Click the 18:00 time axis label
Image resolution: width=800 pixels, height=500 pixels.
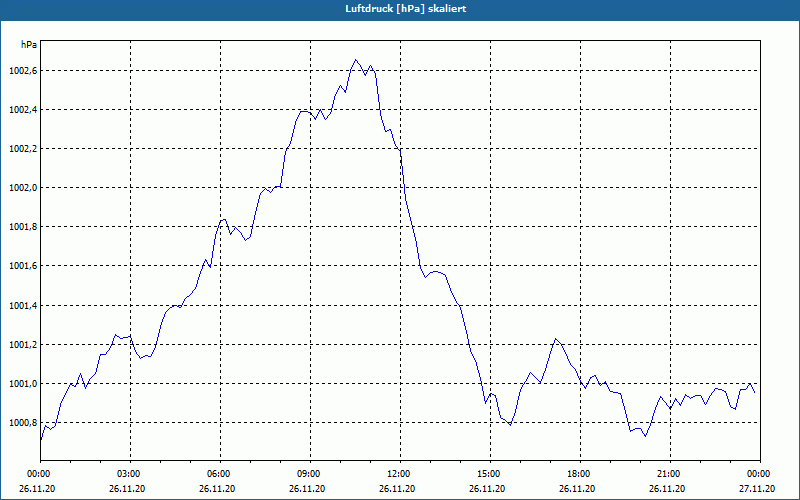(580, 474)
